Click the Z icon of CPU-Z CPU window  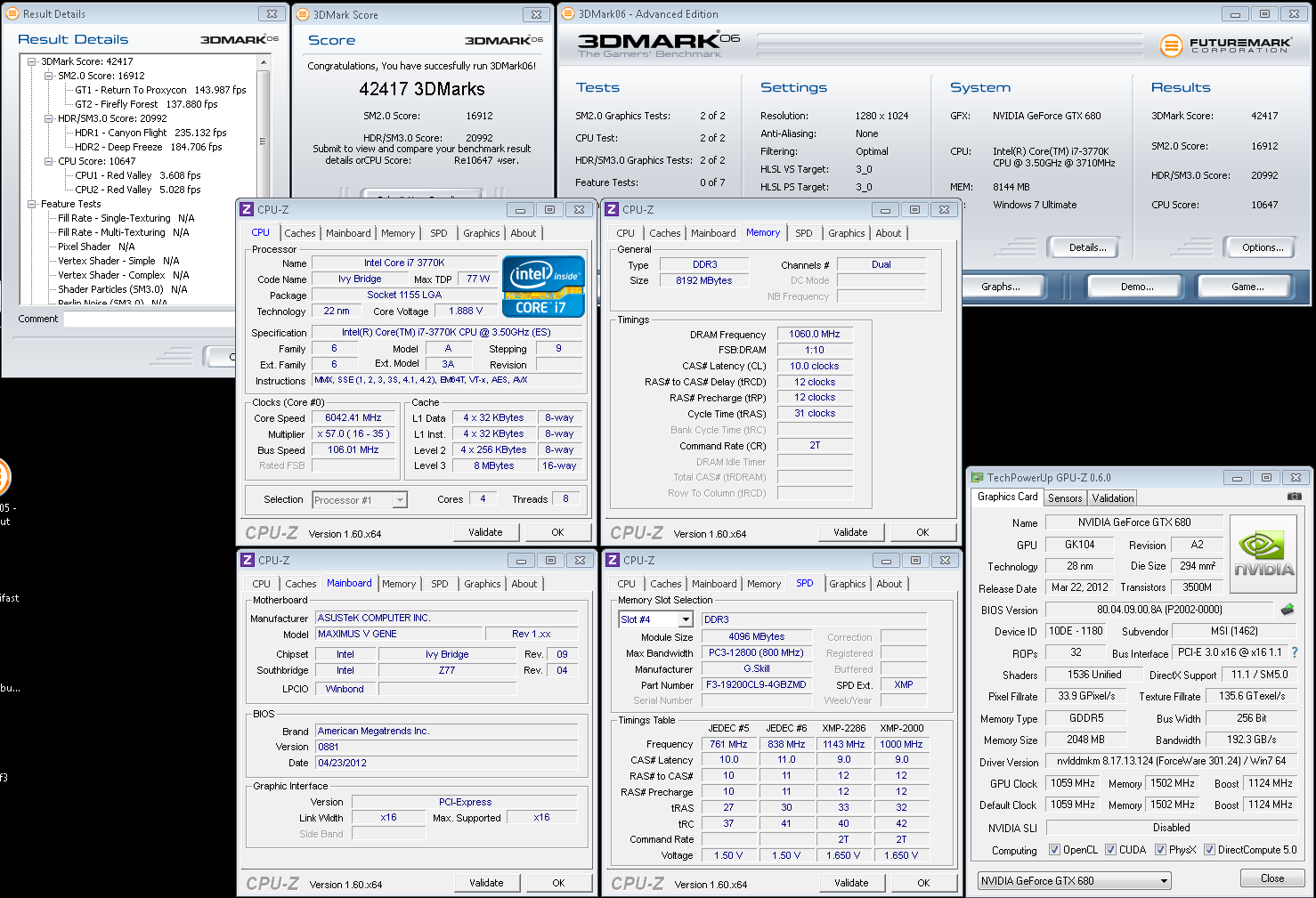pos(247,209)
